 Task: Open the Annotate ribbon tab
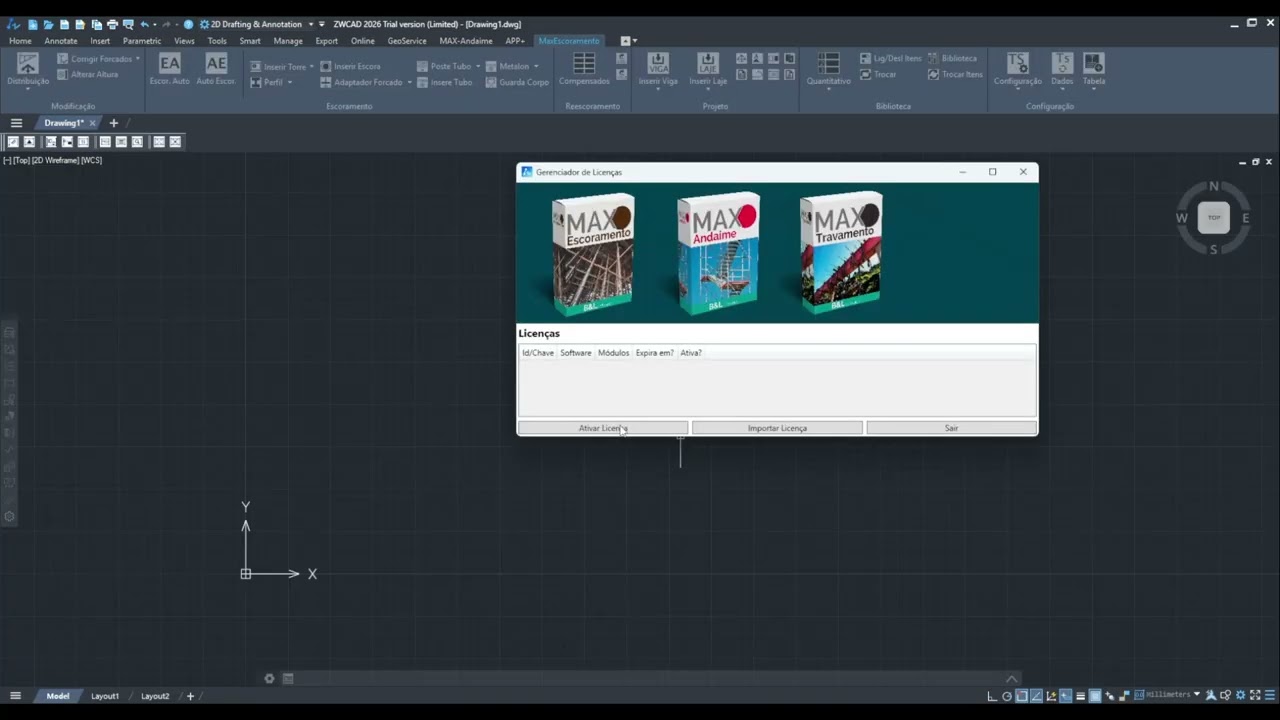click(x=61, y=41)
